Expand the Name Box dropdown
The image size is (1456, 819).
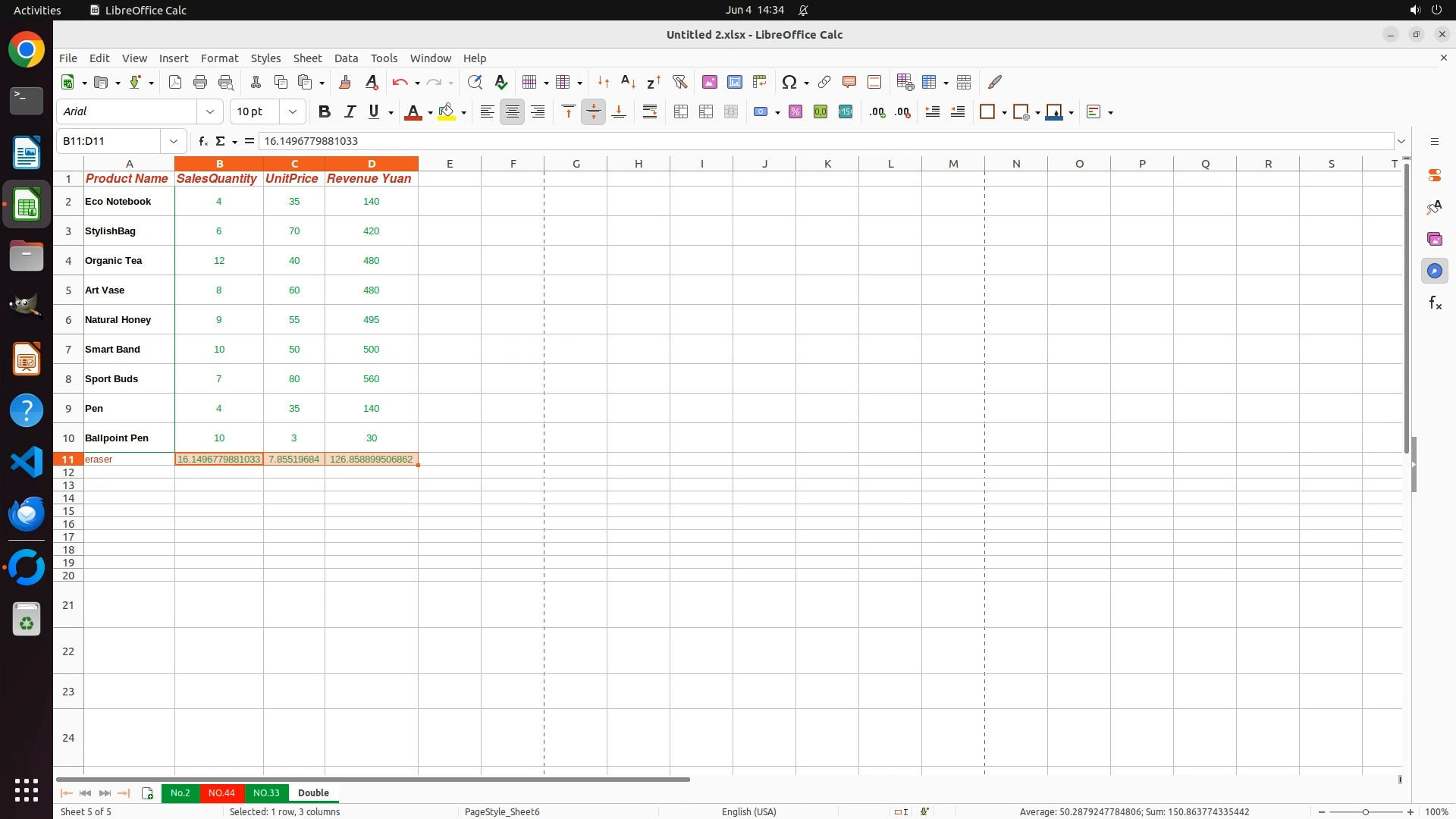174,141
